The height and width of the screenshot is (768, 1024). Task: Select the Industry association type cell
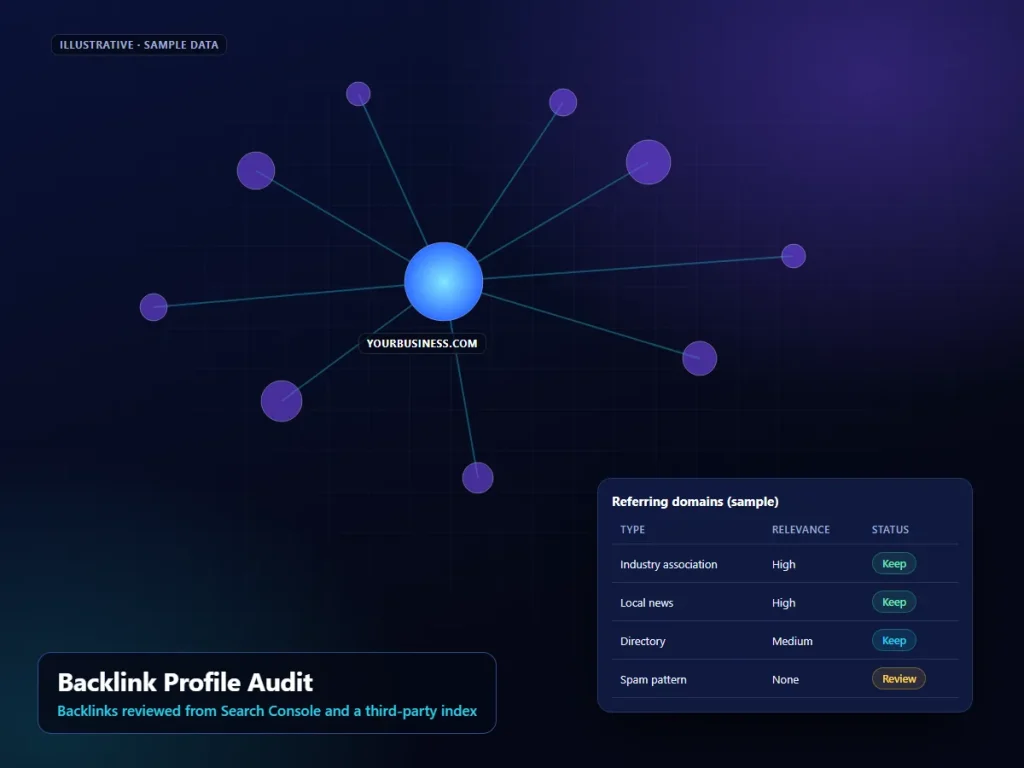point(668,564)
